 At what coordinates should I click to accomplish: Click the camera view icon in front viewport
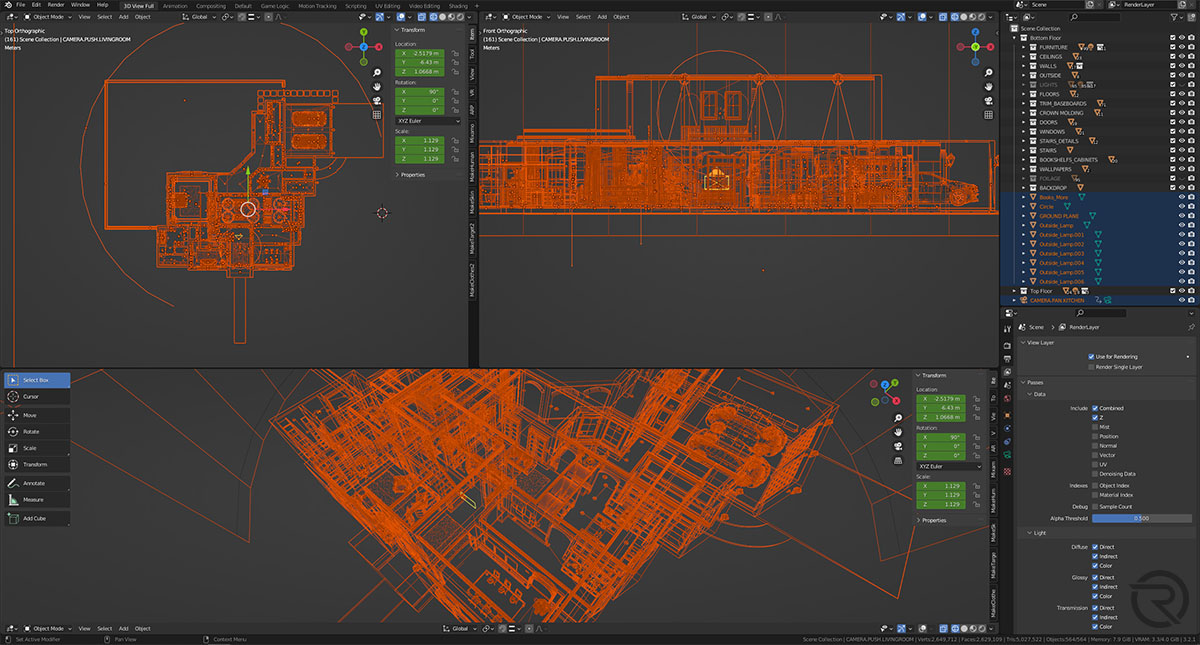(x=988, y=101)
